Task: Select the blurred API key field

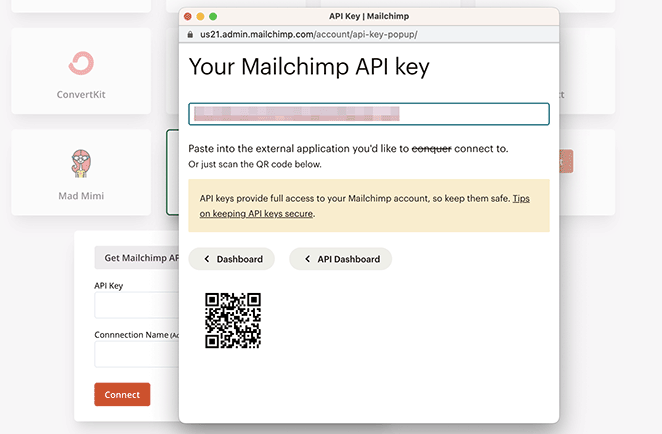Action: pos(369,114)
